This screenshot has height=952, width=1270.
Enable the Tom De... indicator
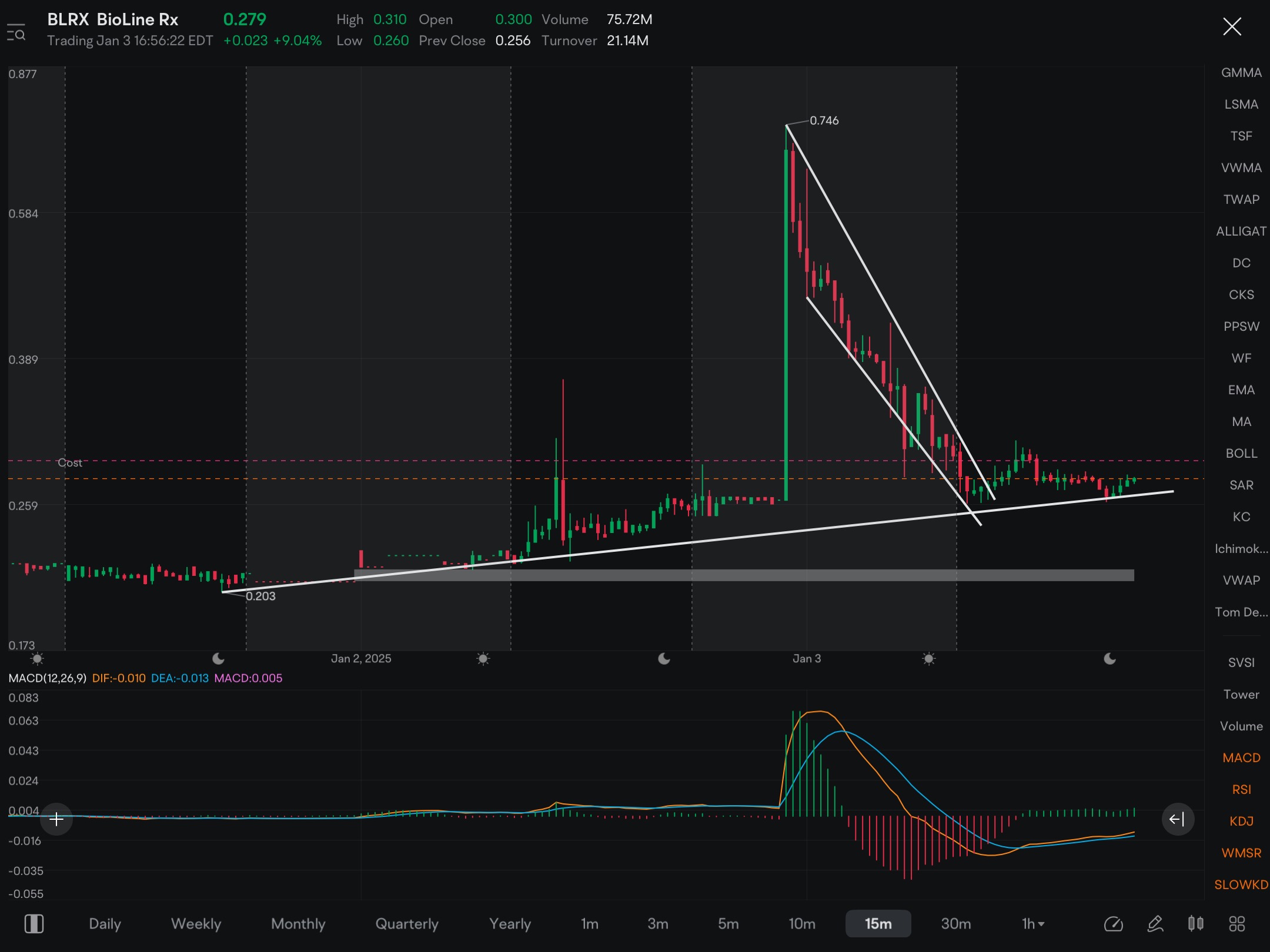[1241, 612]
